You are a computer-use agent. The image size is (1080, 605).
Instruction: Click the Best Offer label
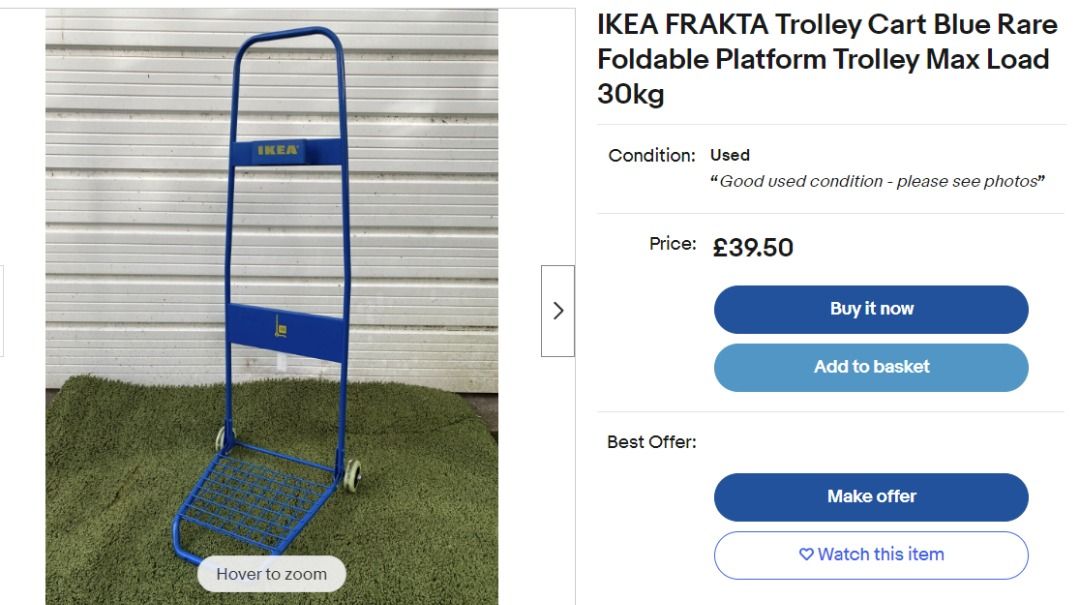[x=651, y=441]
